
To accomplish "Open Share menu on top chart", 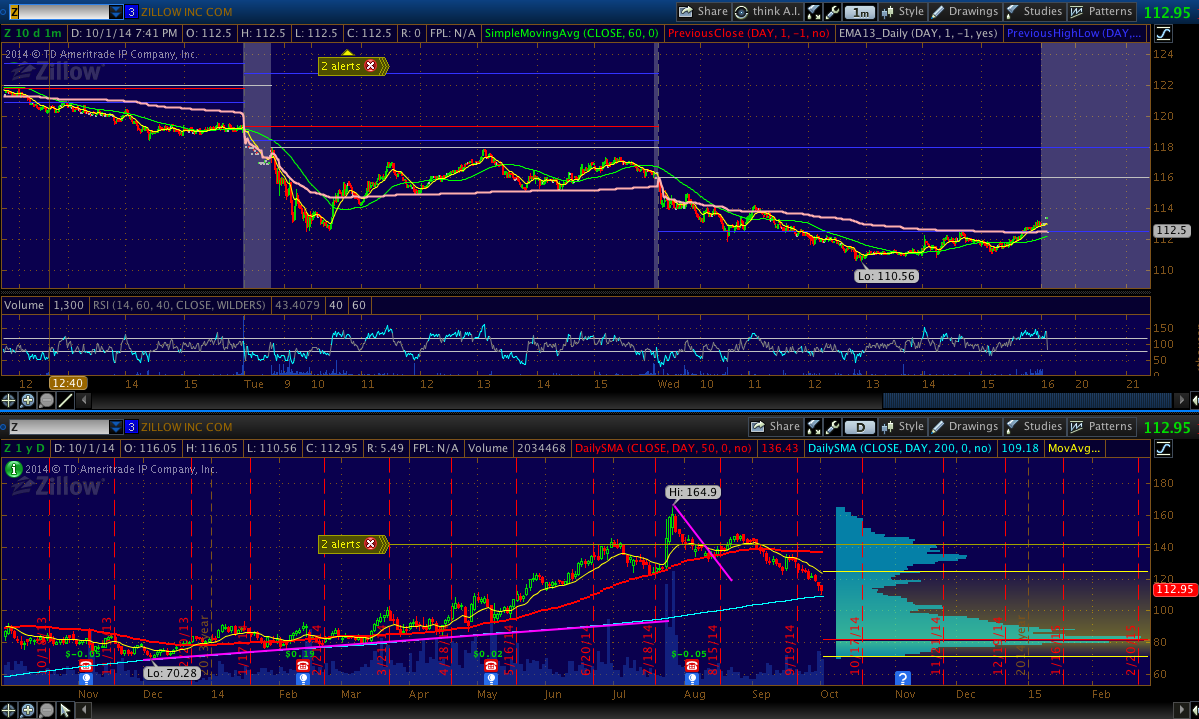I will (x=703, y=12).
